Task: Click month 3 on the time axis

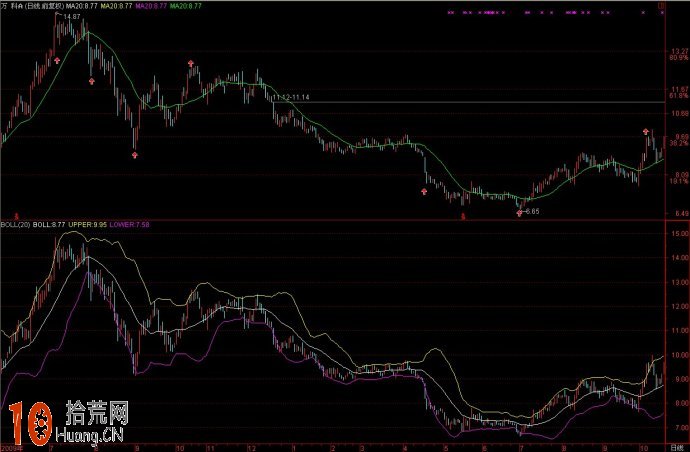Action: (x=362, y=448)
